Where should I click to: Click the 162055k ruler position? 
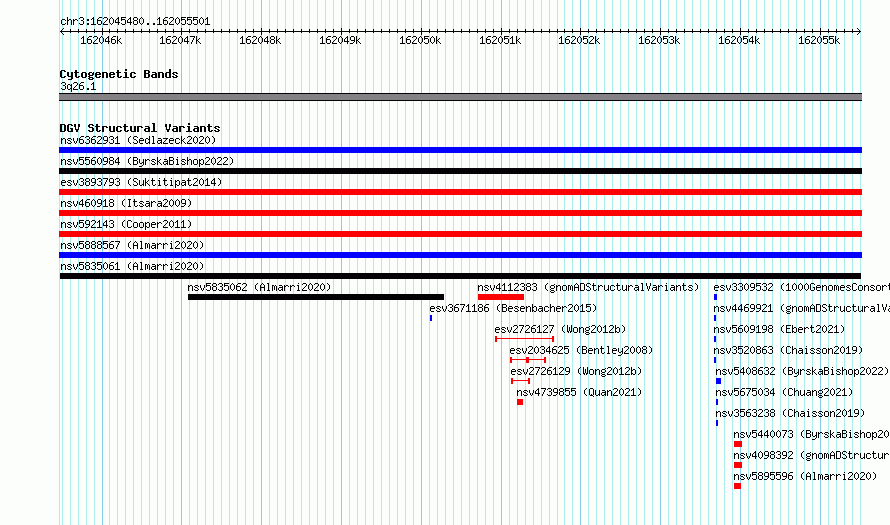pos(819,40)
